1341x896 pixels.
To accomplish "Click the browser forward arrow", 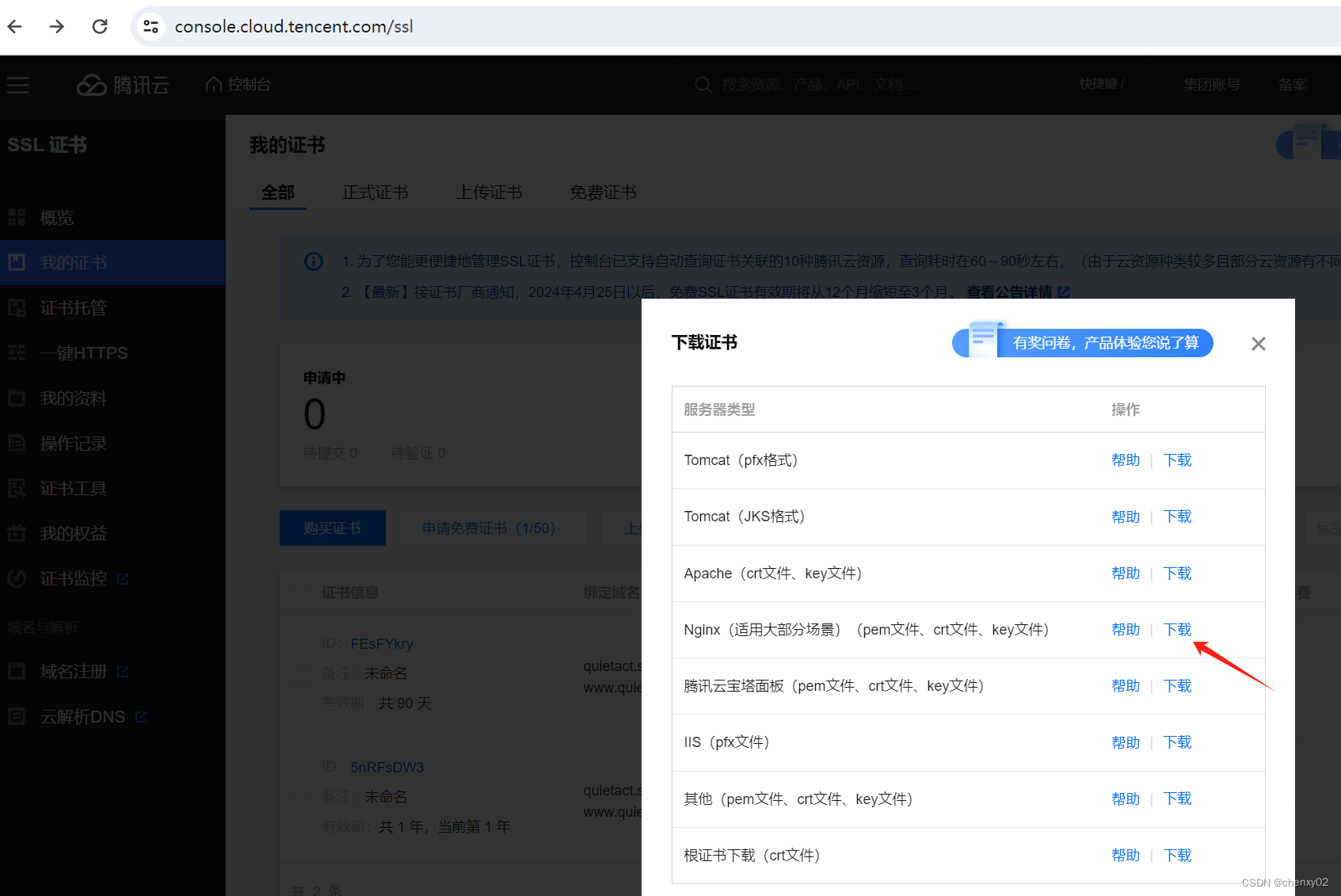I will point(56,26).
